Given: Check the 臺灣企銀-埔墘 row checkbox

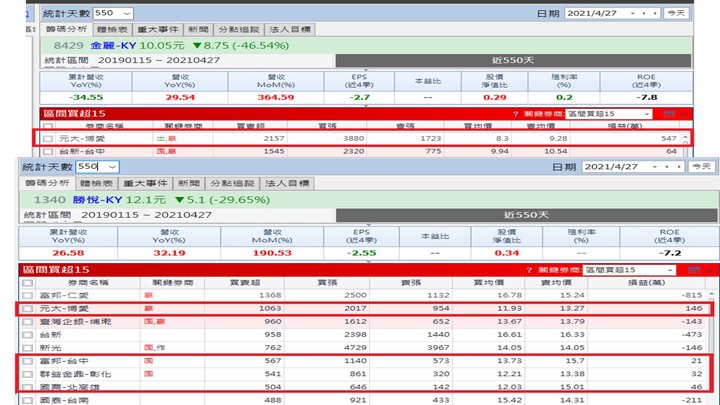Looking at the screenshot, I should tap(27, 322).
